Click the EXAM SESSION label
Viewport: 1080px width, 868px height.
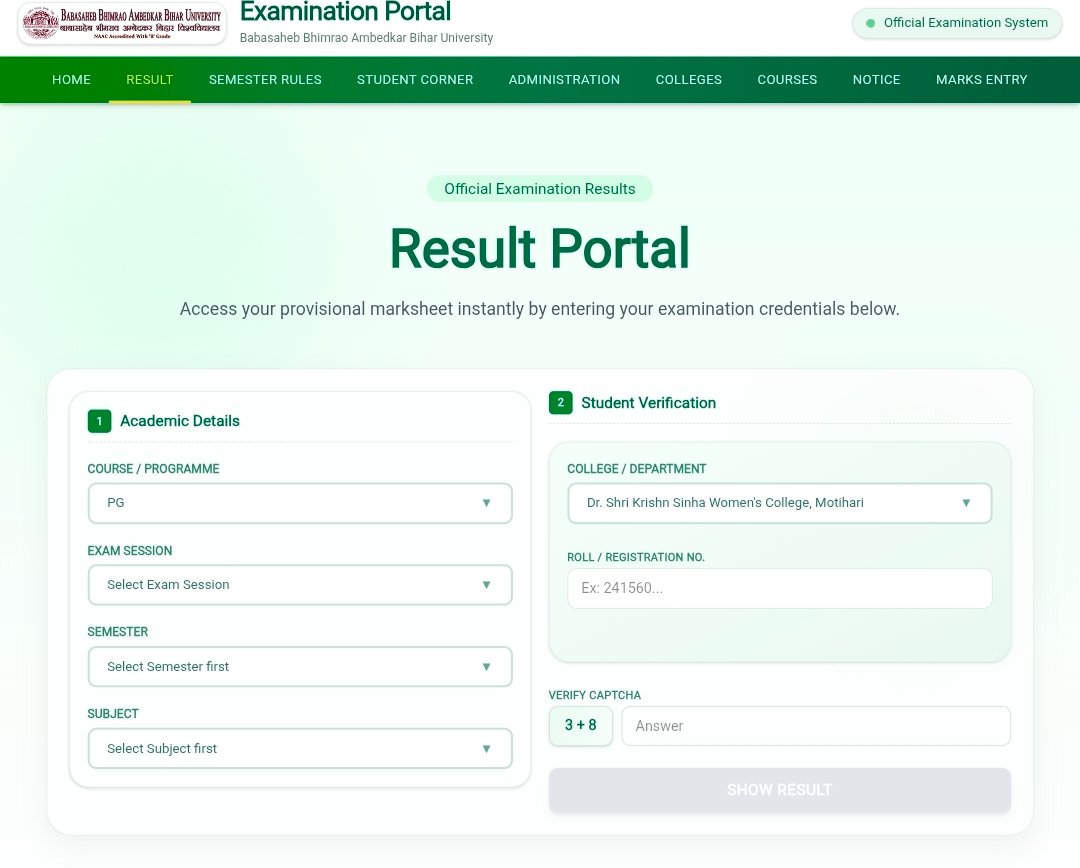tap(129, 551)
